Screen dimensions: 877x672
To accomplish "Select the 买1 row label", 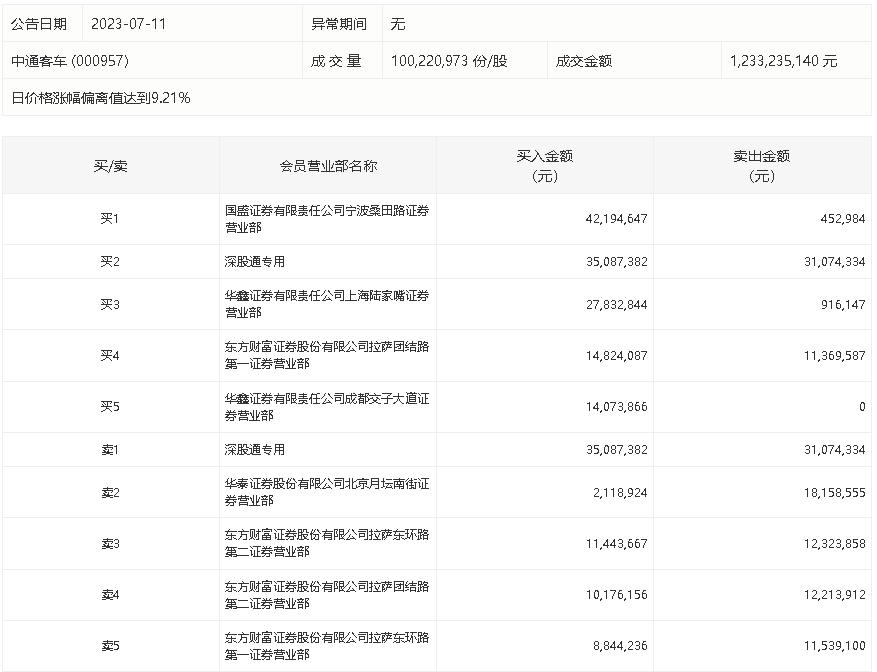I will click(x=110, y=219).
